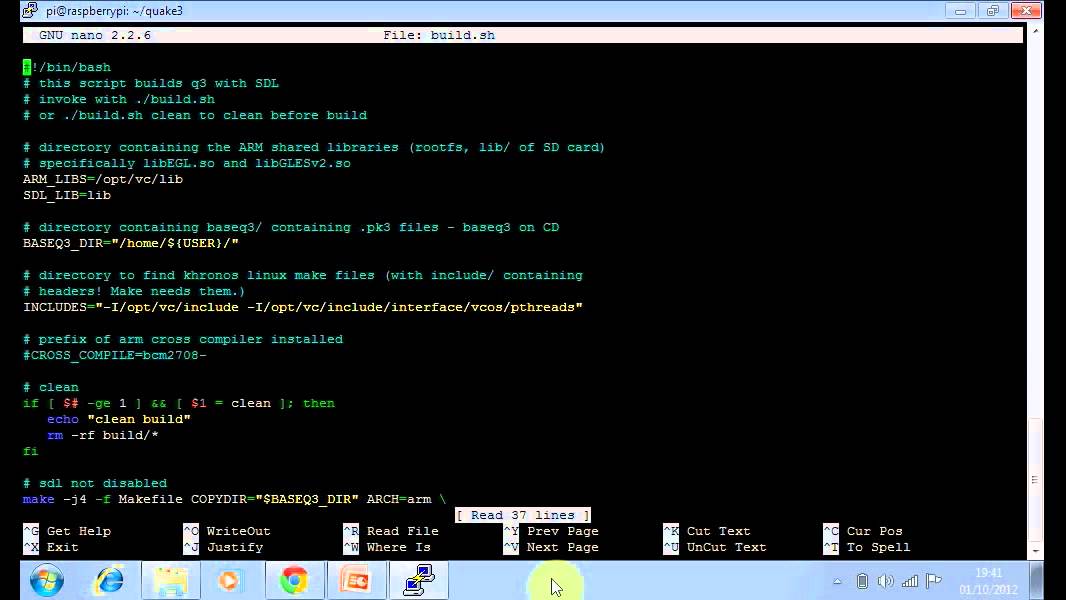The width and height of the screenshot is (1066, 600).
Task: Switch to PowerPoint in the taskbar
Action: pos(357,580)
